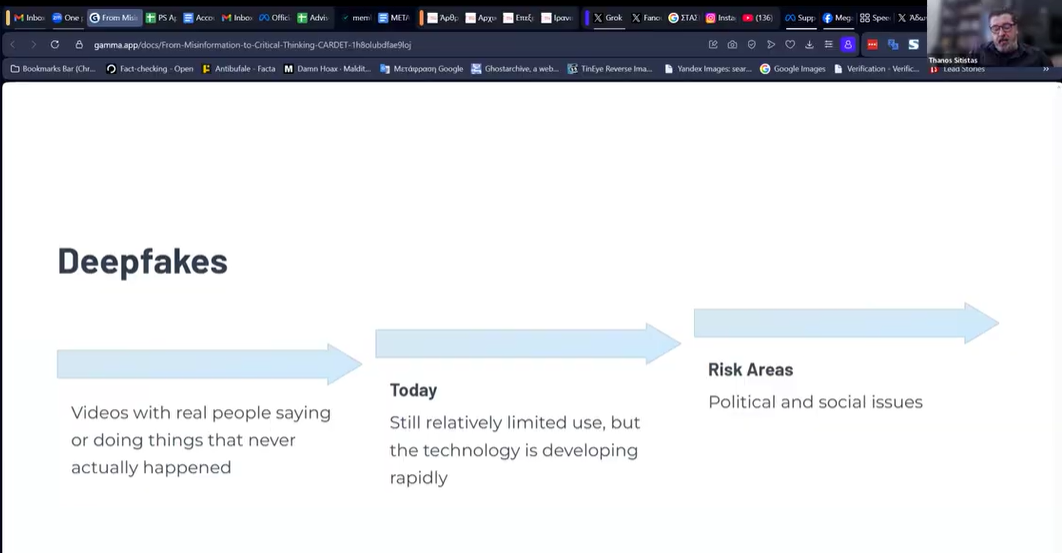Open the X 'Fano' tab

click(x=645, y=18)
